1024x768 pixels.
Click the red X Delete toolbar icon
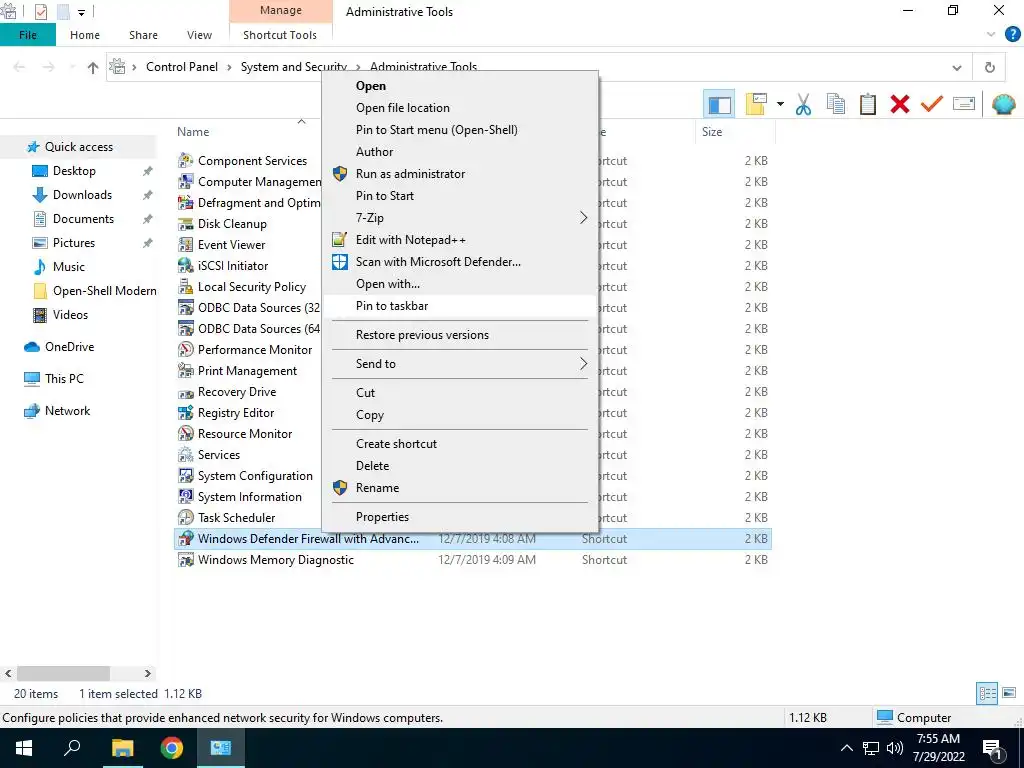click(900, 104)
